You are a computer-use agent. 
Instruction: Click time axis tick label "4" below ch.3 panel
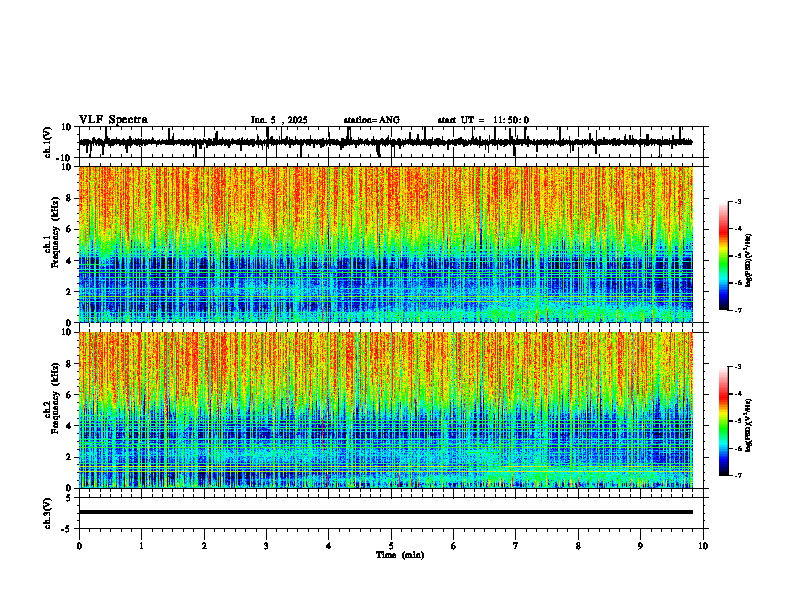click(x=329, y=546)
